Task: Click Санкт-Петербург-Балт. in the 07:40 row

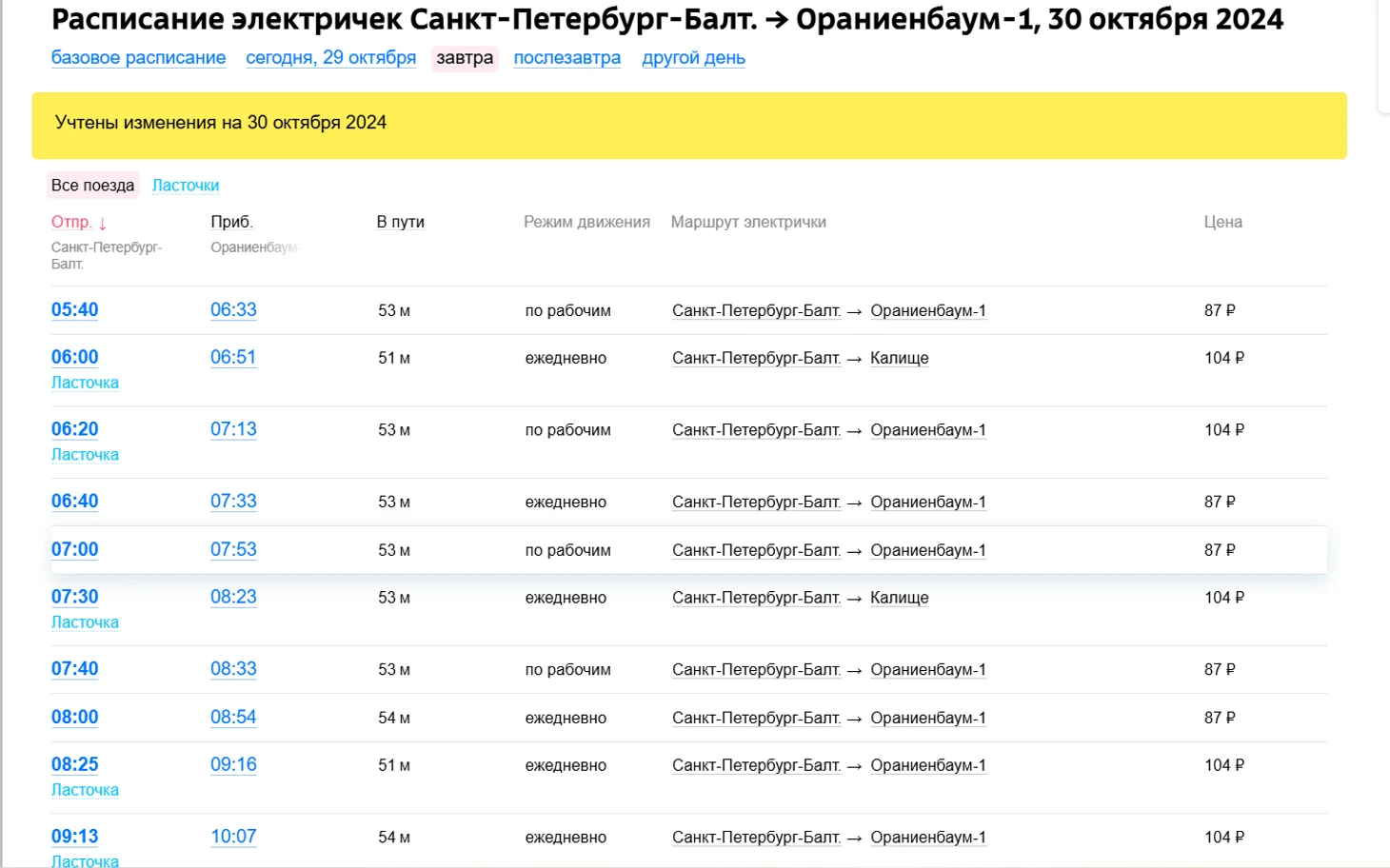Action: [x=756, y=670]
